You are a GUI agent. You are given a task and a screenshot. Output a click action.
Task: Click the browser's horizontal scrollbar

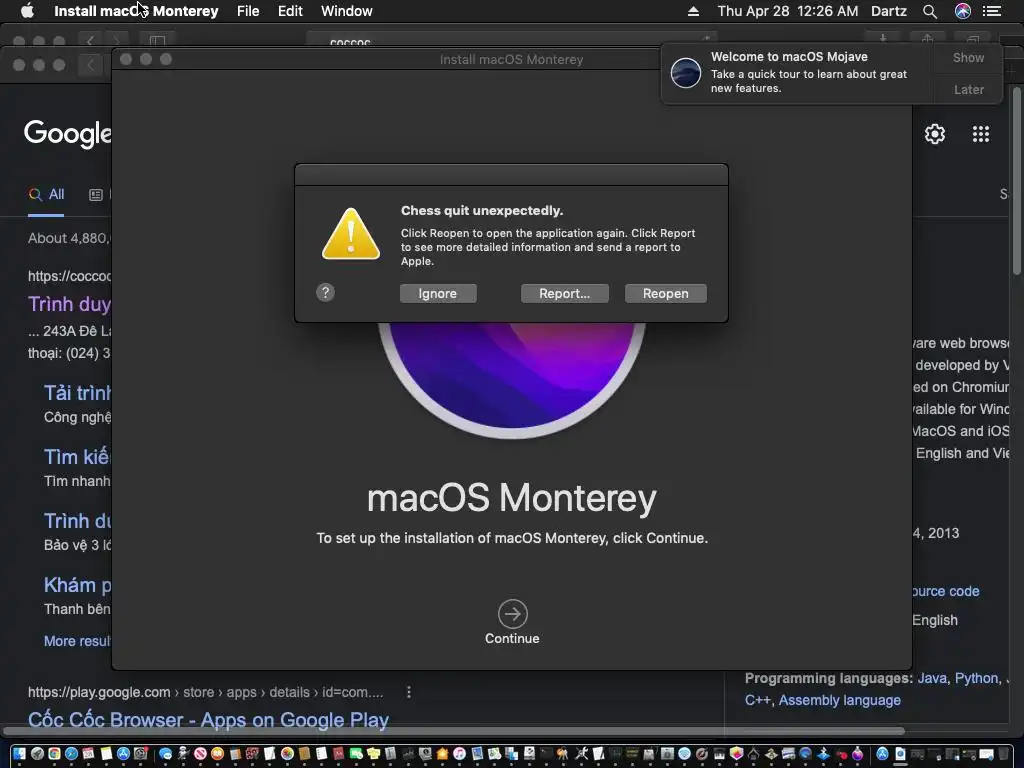[x=454, y=731]
